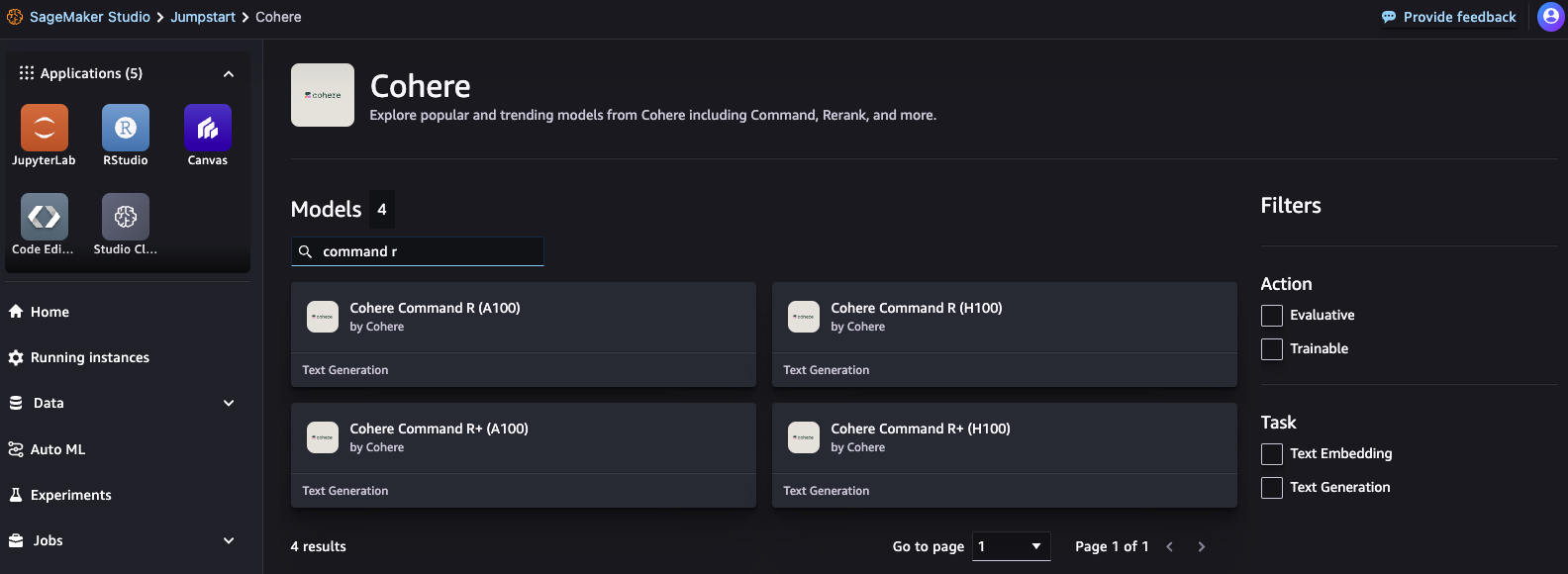Click the SageMaker logo icon
This screenshot has height=574, width=1568.
[x=15, y=17]
